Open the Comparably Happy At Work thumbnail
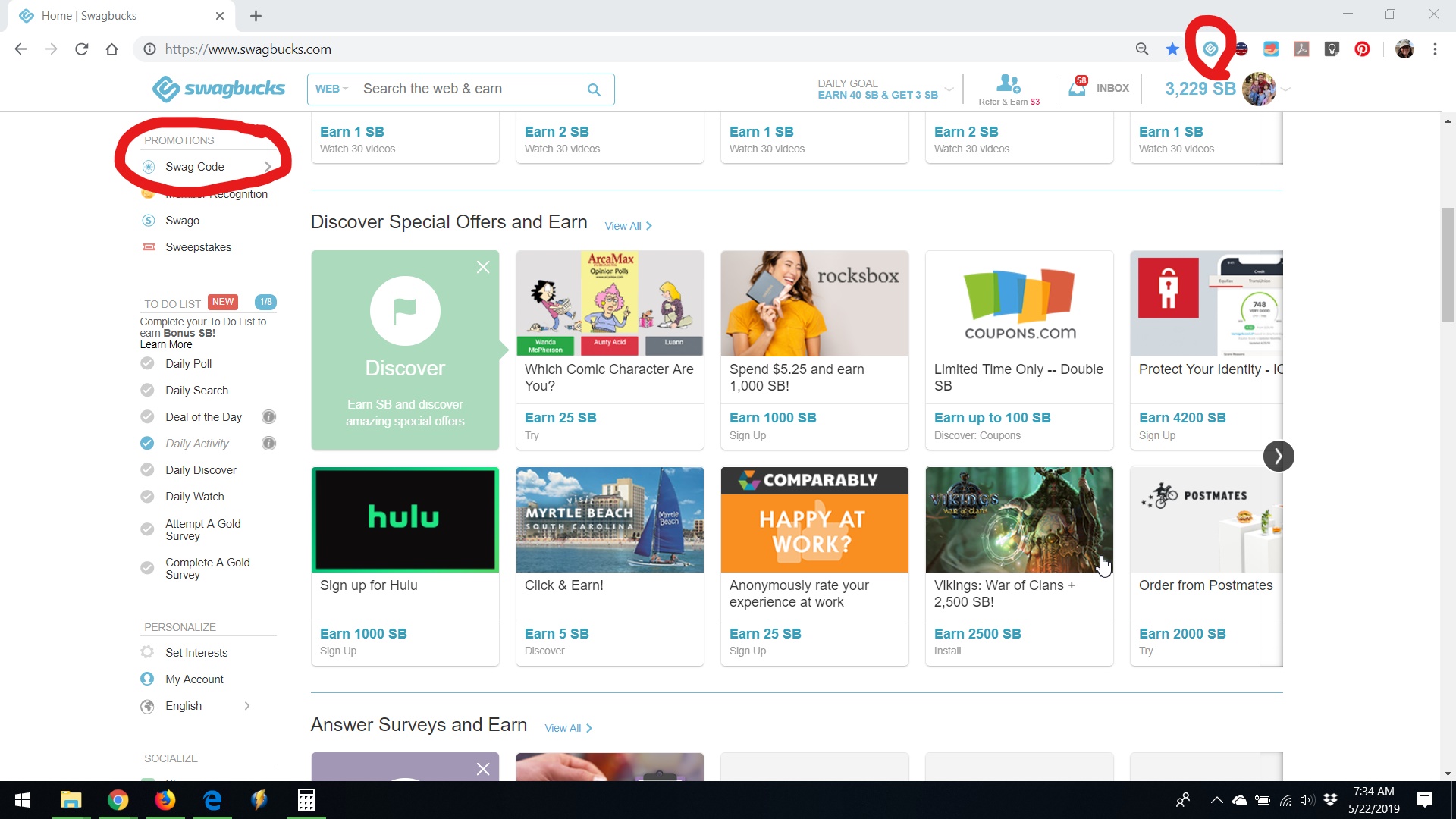Screen dimensions: 1456x819 (814, 519)
